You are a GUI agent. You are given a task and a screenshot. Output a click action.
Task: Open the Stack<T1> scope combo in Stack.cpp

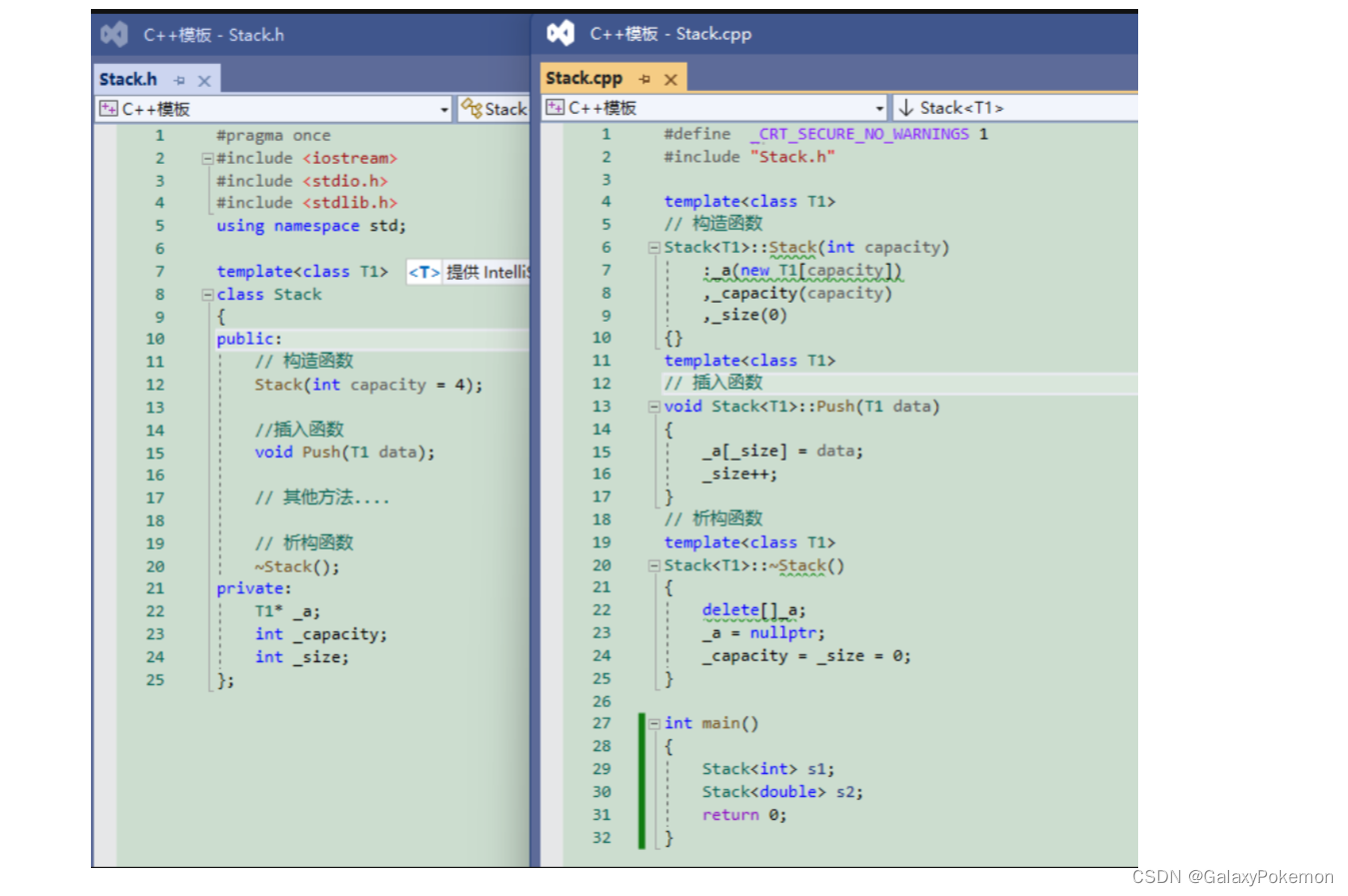pos(1014,108)
